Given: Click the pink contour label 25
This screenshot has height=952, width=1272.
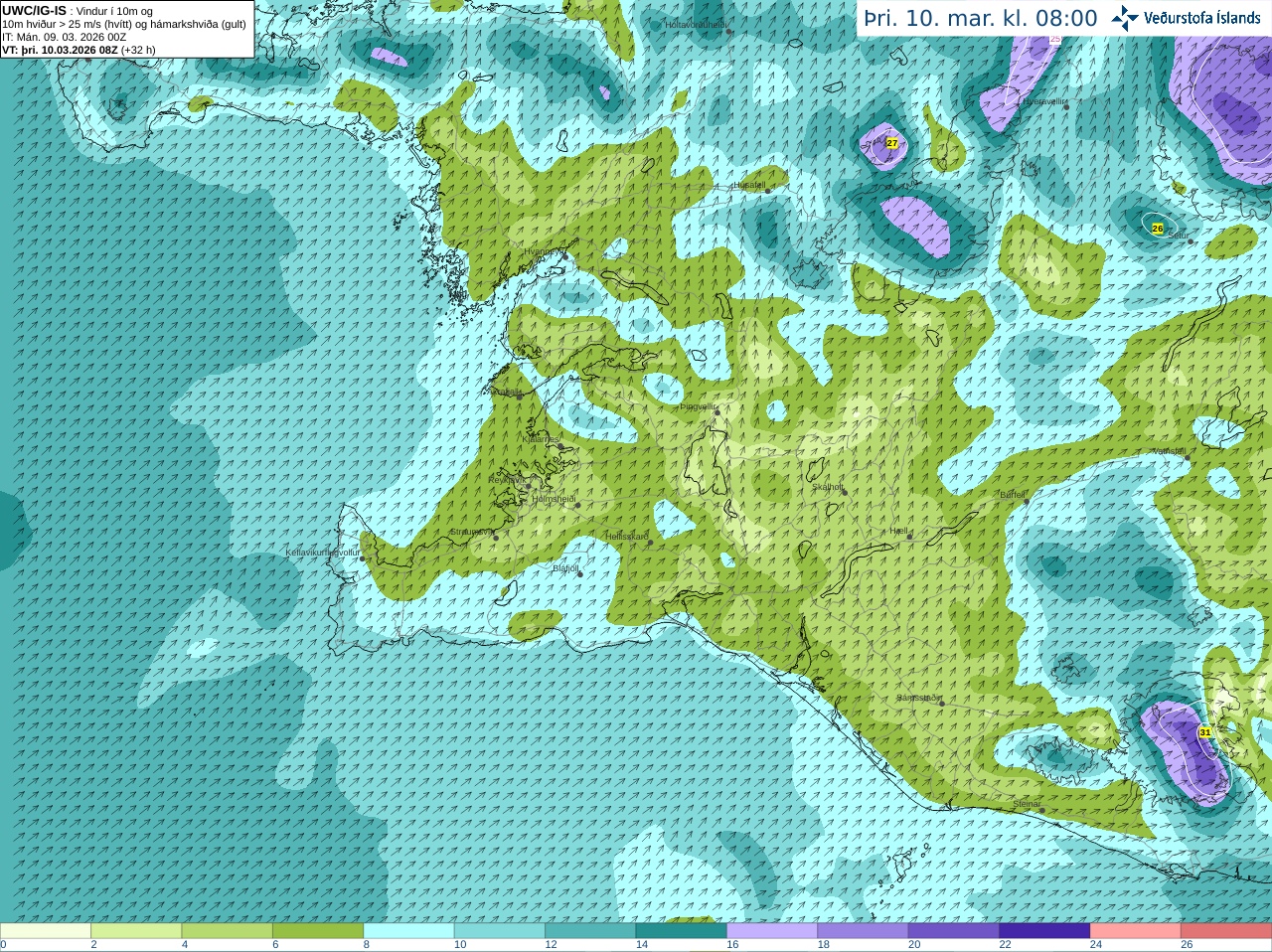Looking at the screenshot, I should tap(1055, 40).
